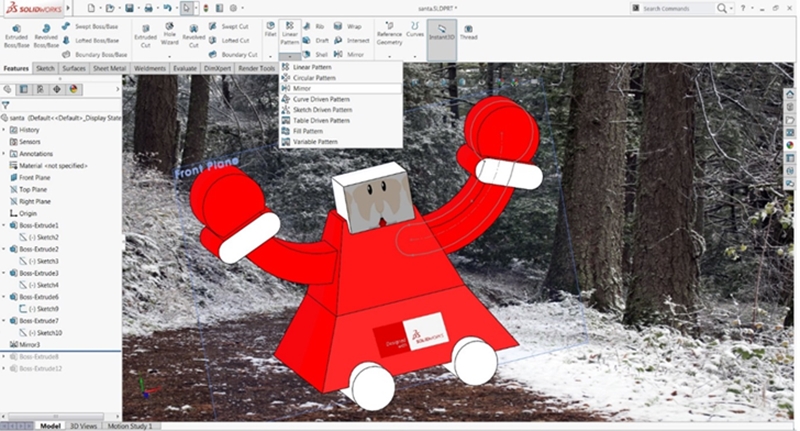Select Sketch10 under Boss-Extrude7
The image size is (800, 431).
click(41, 333)
